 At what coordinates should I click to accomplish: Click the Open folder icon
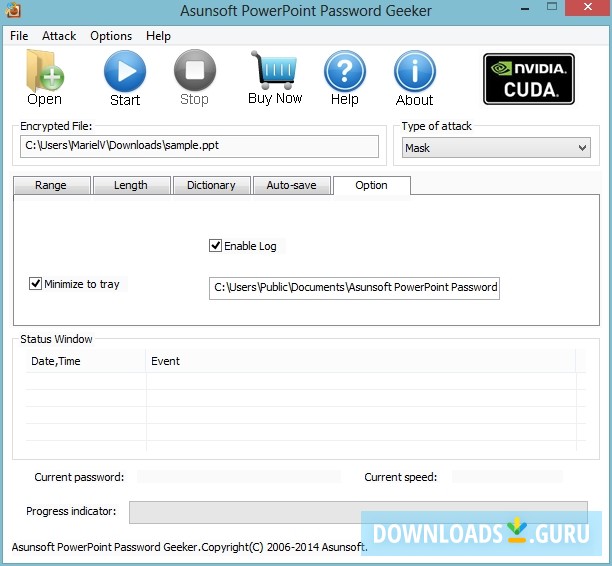(44, 71)
